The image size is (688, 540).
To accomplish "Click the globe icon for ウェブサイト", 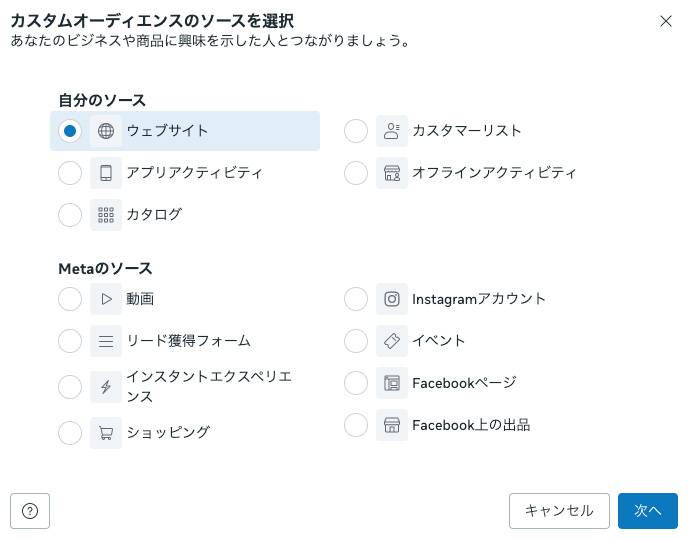I will point(106,131).
